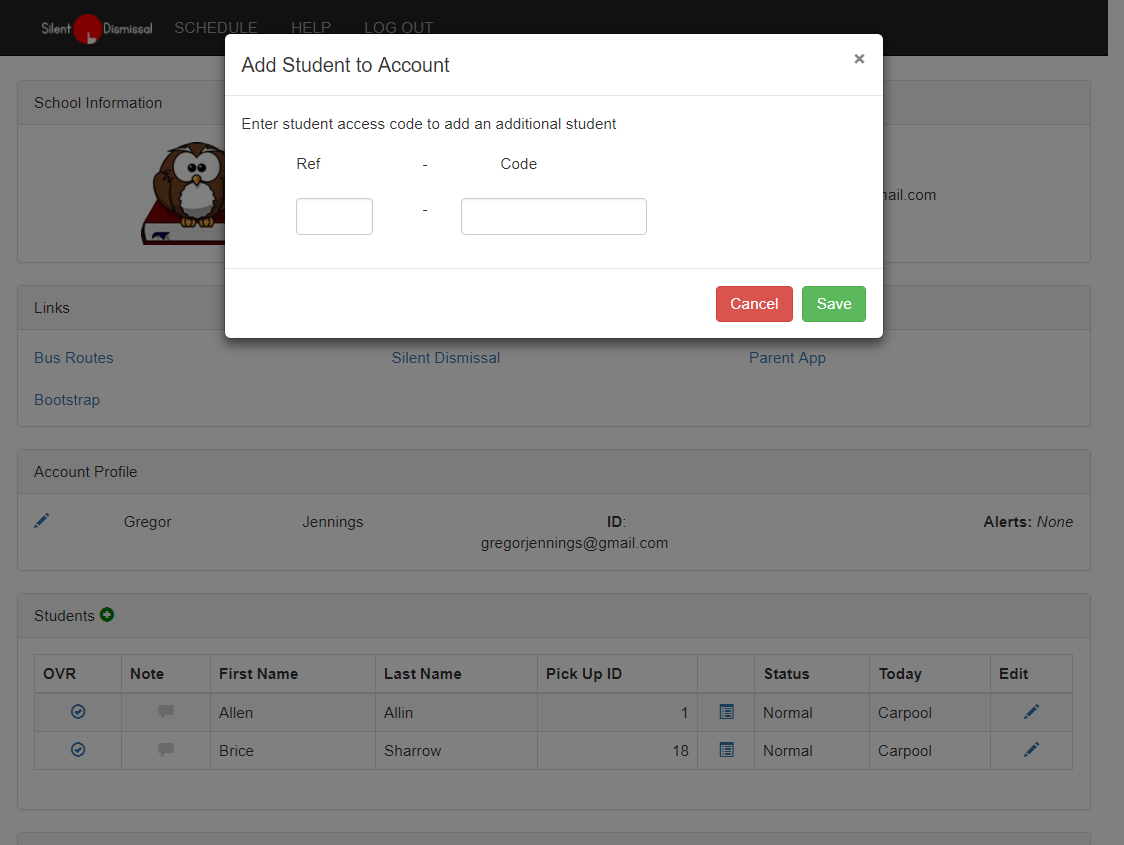
Task: Click the note bubble for Allen
Action: 166,712
